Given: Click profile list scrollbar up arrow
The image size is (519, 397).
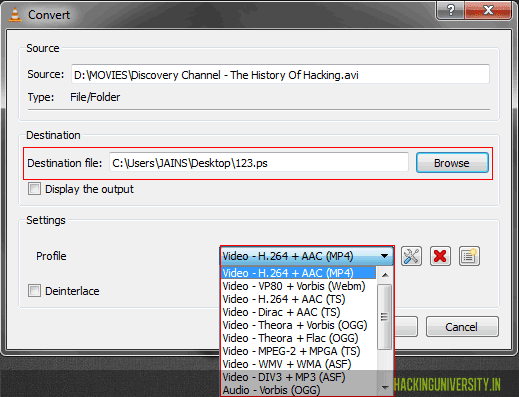Looking at the screenshot, I should (385, 275).
